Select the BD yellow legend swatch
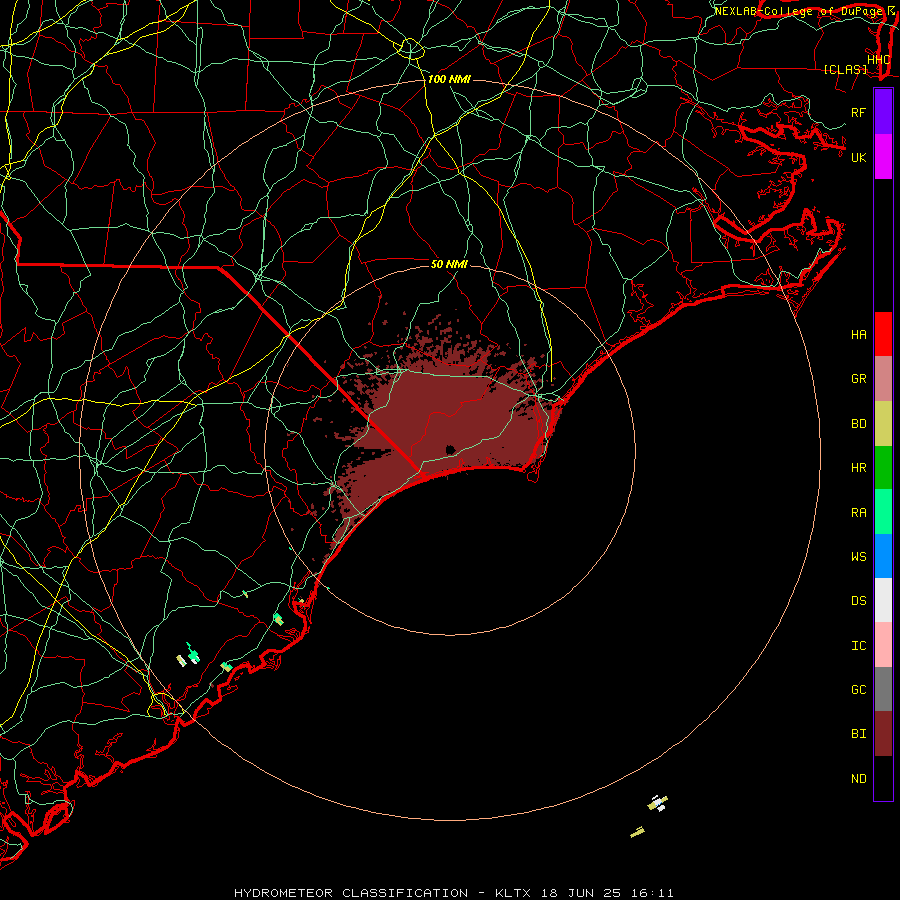 [x=883, y=423]
